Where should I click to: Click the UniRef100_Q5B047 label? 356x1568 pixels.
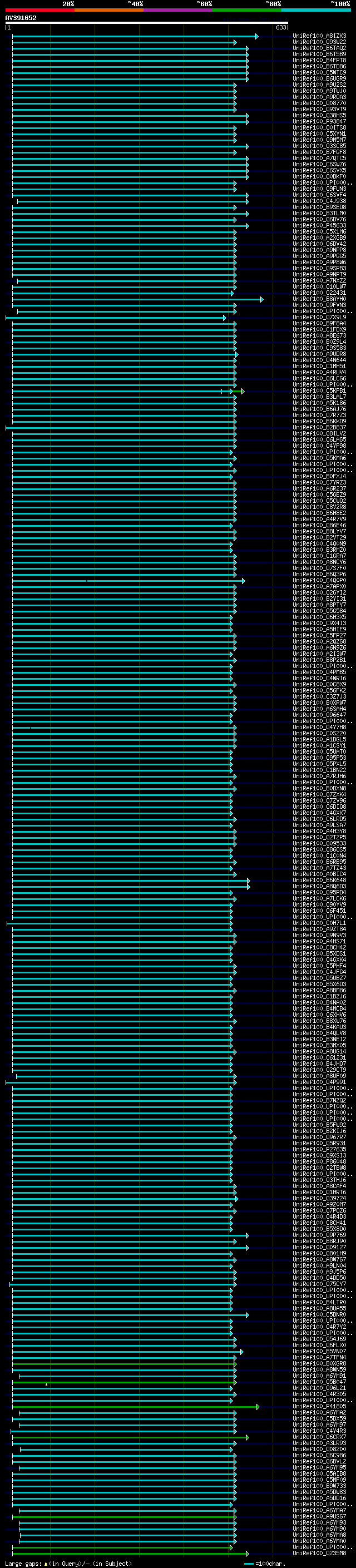(x=319, y=1382)
